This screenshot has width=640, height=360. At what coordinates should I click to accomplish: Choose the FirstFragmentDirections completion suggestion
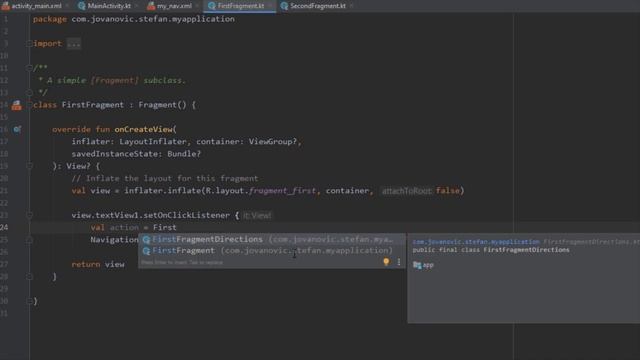[271, 239]
